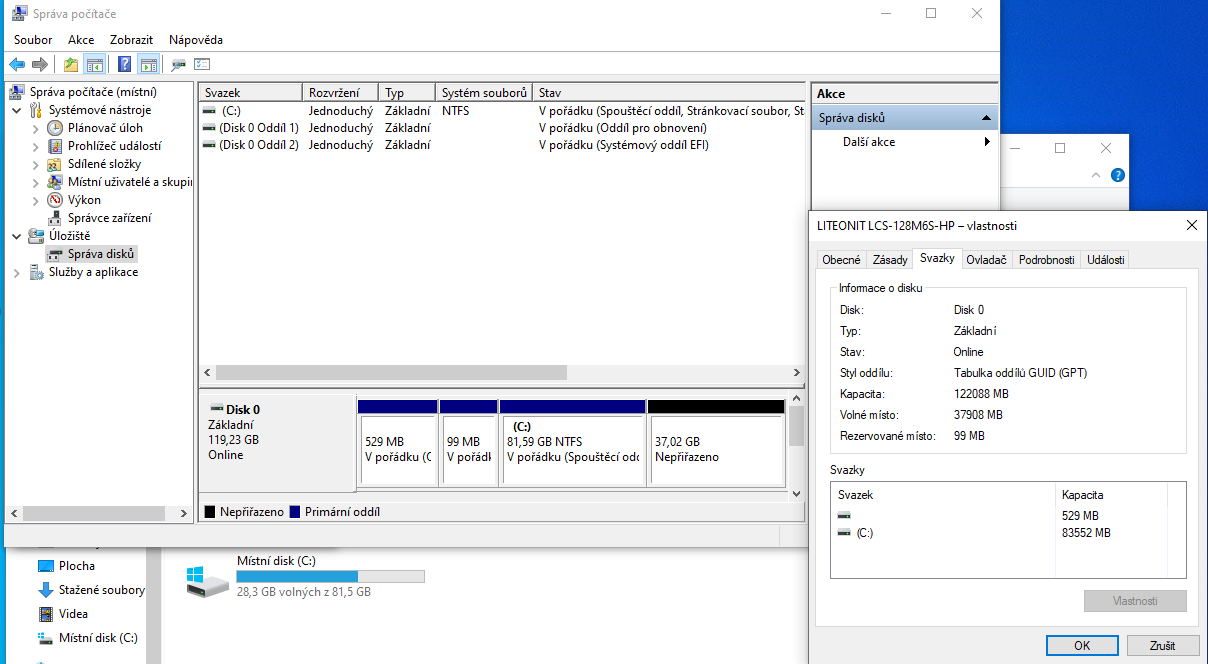Toggle the show/hide action pane icon
This screenshot has height=664, width=1208.
[x=148, y=65]
